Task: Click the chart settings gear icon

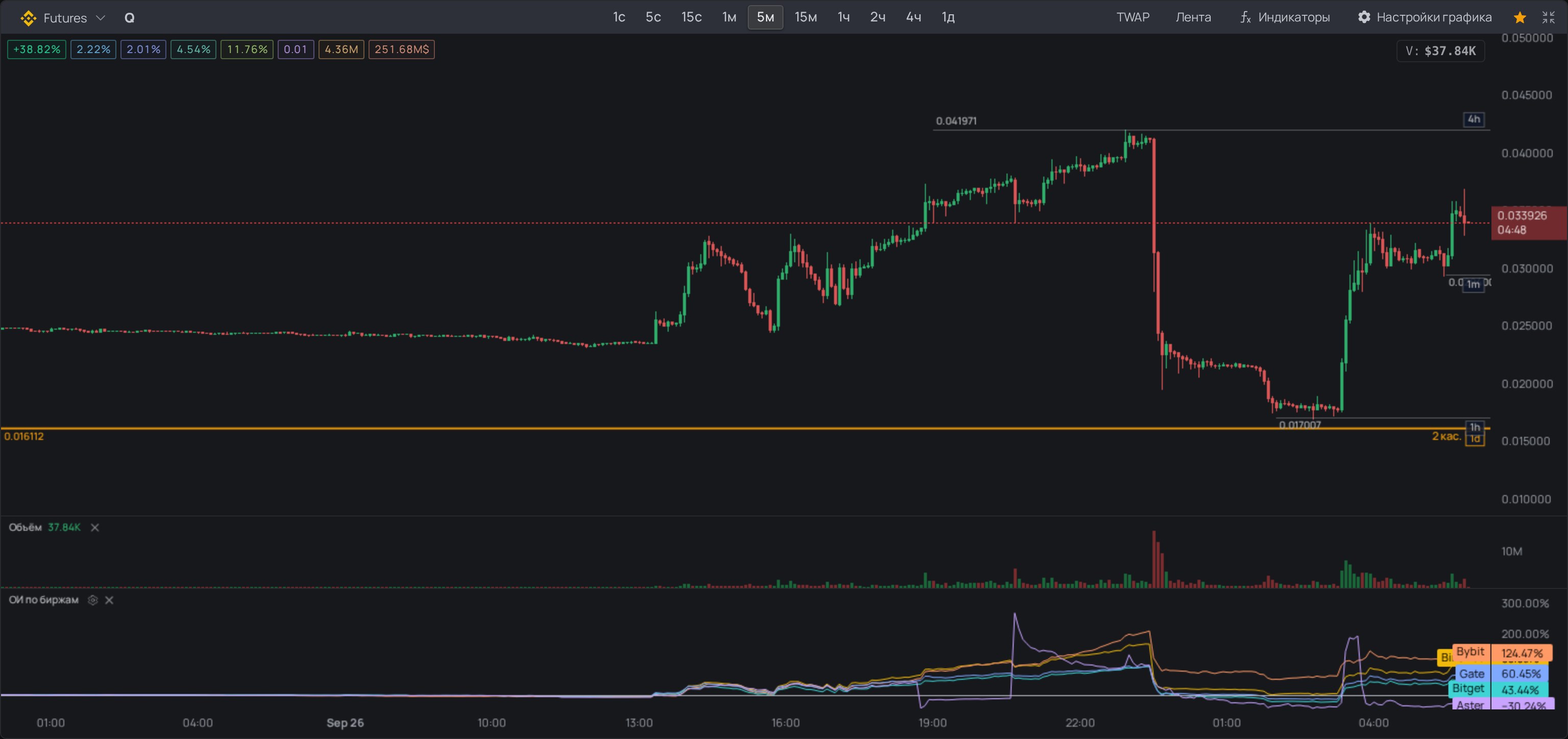Action: pyautogui.click(x=1364, y=17)
